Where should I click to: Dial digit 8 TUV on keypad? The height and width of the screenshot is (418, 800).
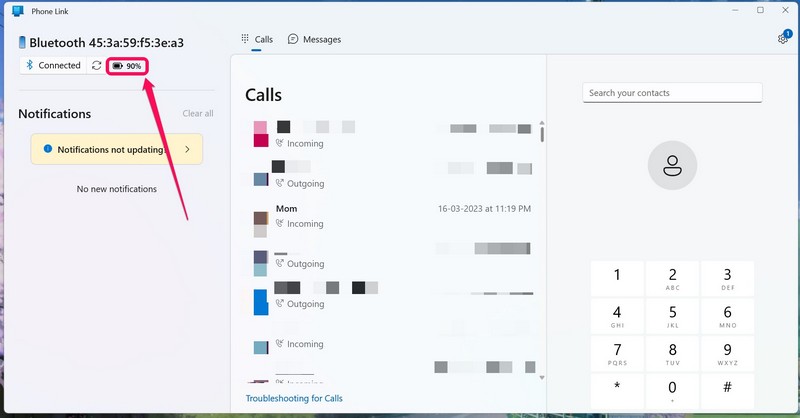(x=672, y=354)
